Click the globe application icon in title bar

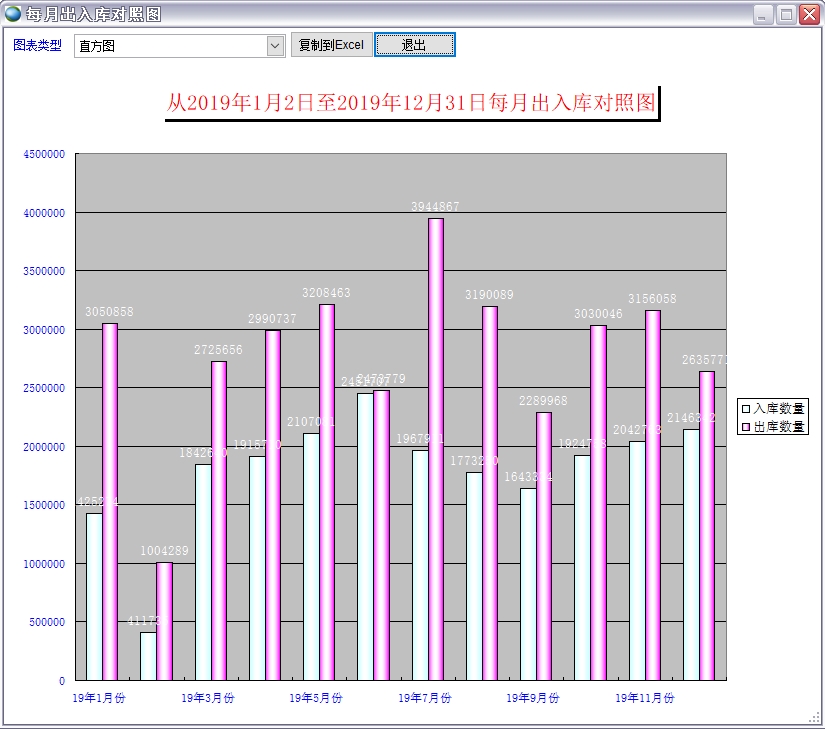13,14
